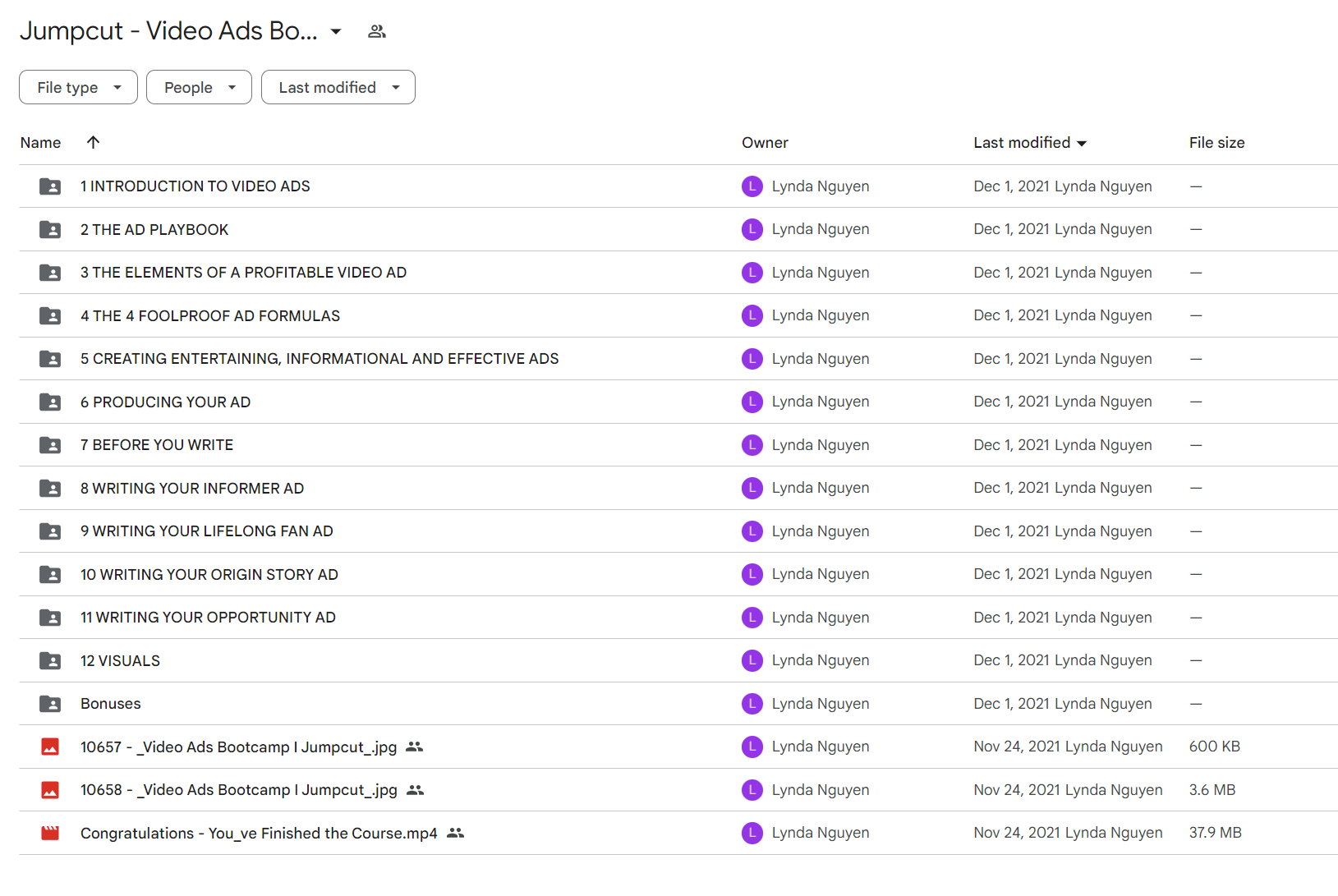
Task: Select '4 THE 4 FOOLPROOF AD FORMULAS' folder
Action: [210, 315]
